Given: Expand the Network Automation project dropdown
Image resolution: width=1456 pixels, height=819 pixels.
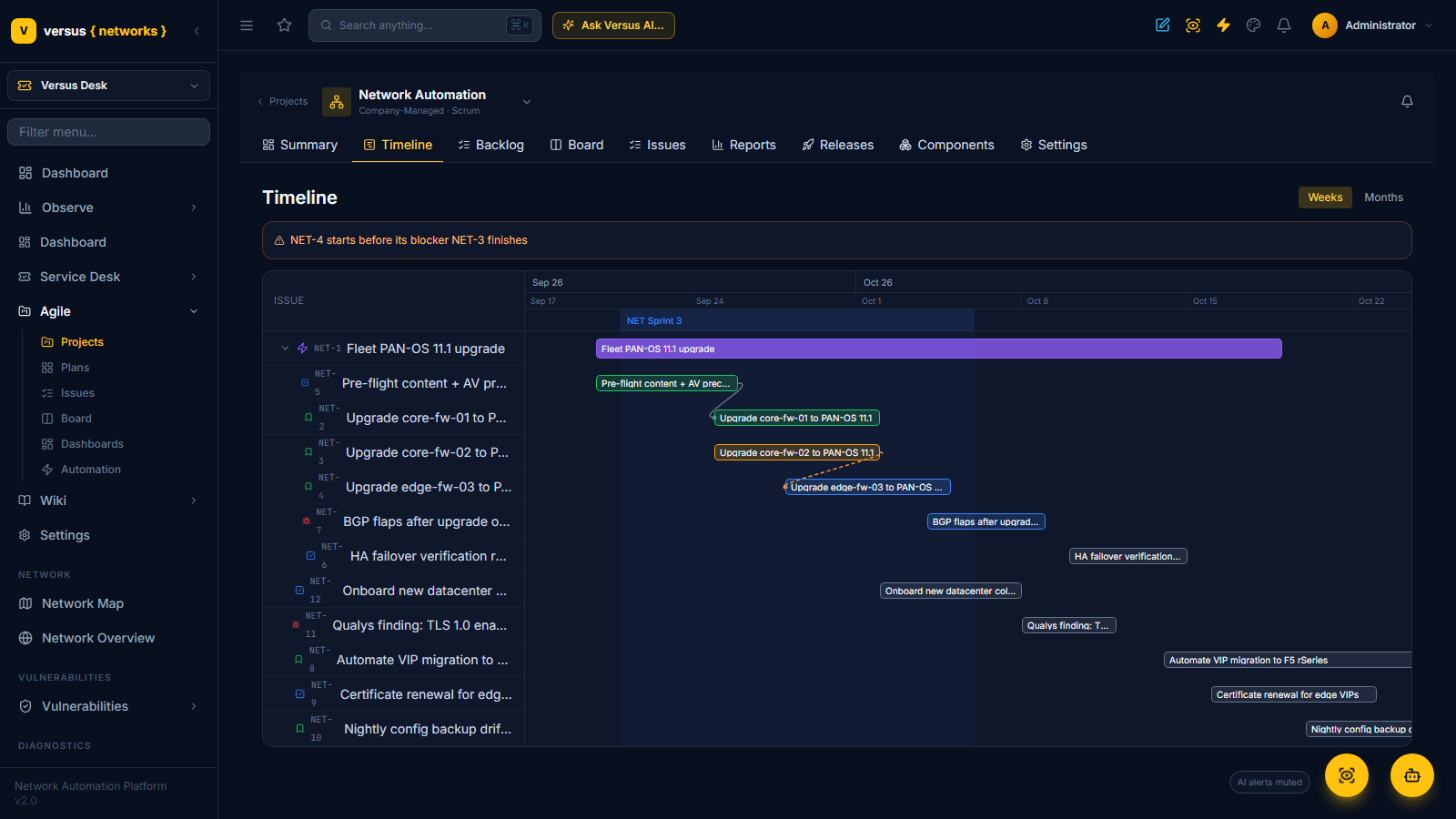Looking at the screenshot, I should pyautogui.click(x=527, y=102).
